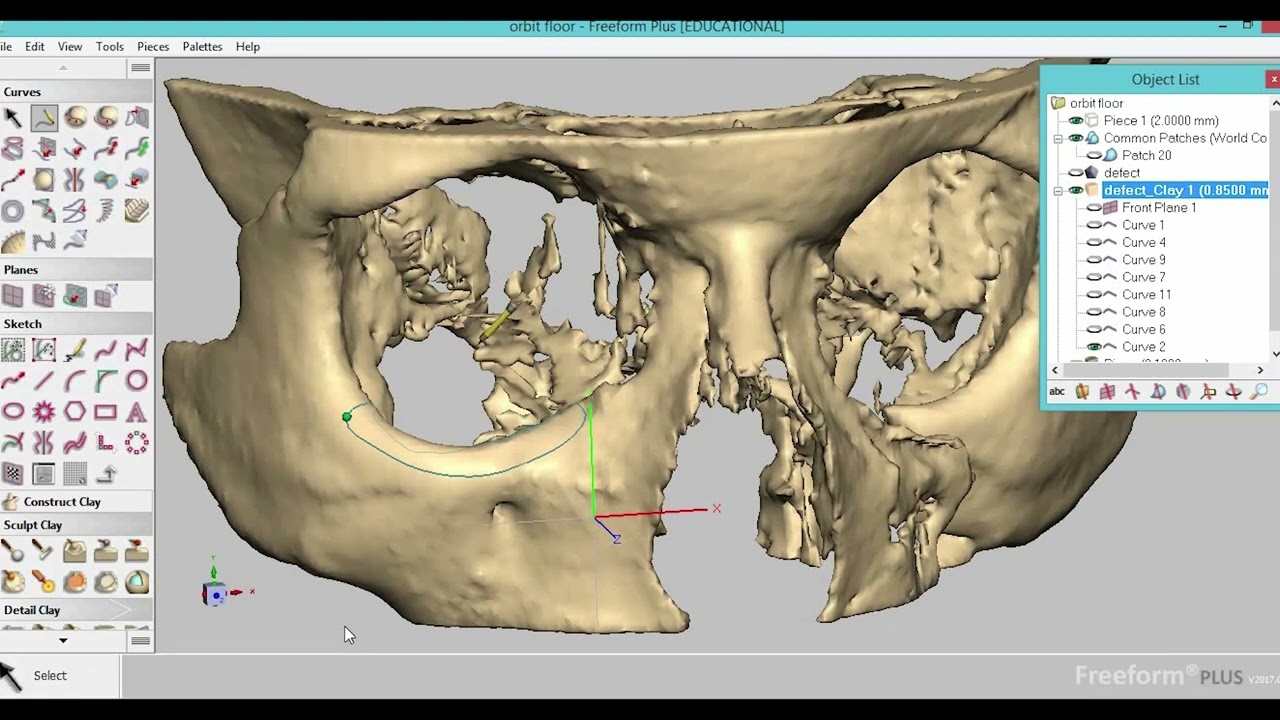Pick the Sketch straight line tool

(x=44, y=381)
